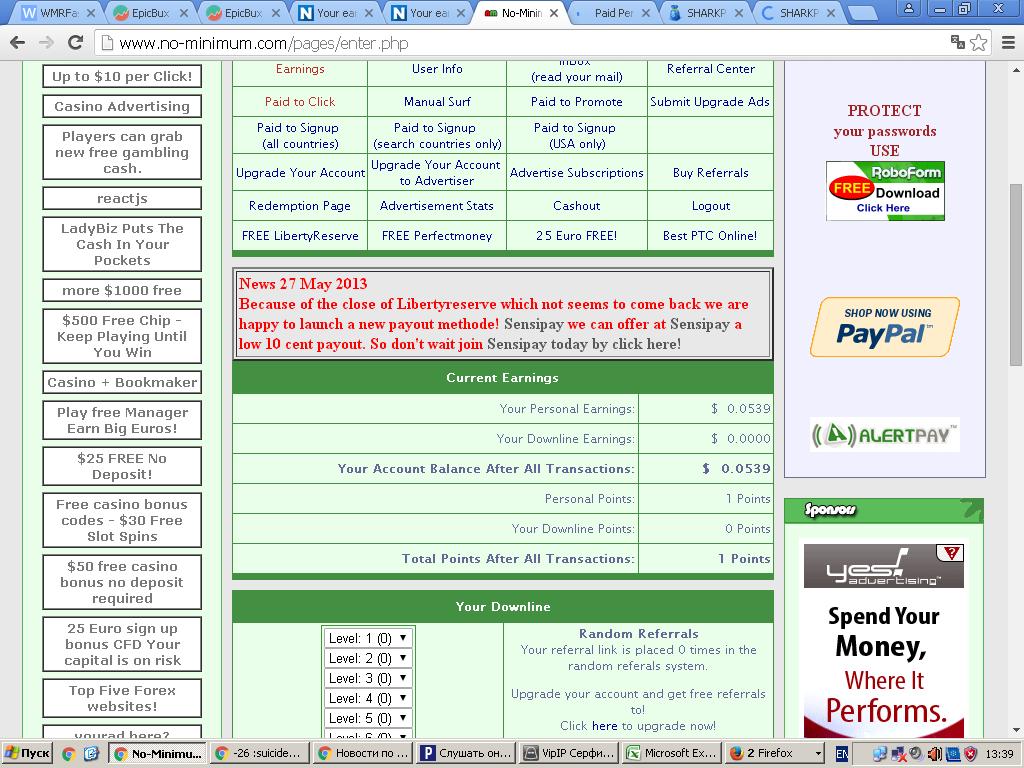Open a new tab with the new-tab button
This screenshot has height=768, width=1024.
coord(861,12)
